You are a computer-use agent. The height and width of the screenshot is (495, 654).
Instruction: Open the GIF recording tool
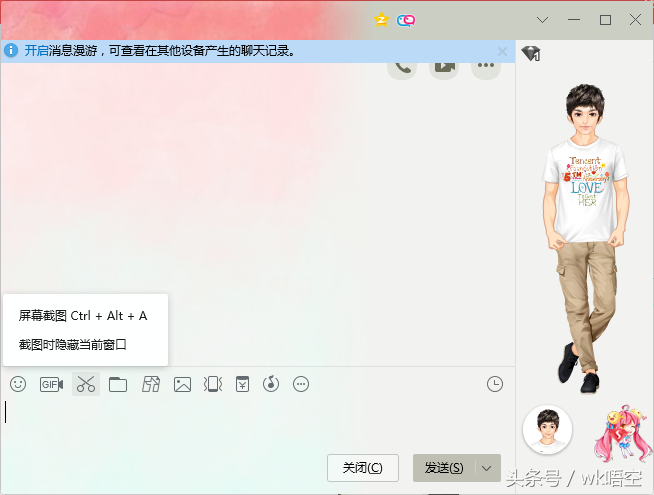[51, 384]
